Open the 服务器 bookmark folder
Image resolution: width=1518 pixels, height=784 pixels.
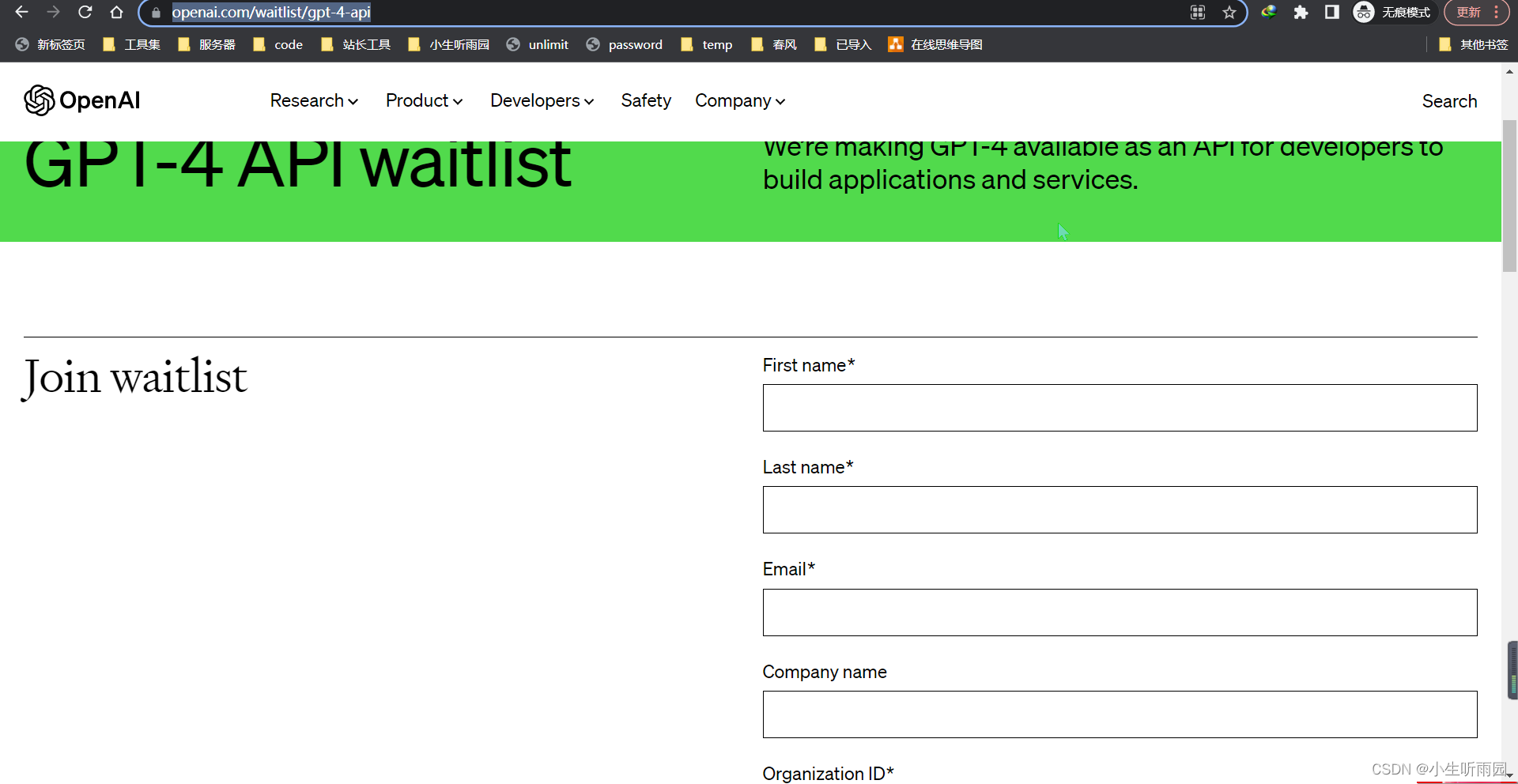point(207,44)
